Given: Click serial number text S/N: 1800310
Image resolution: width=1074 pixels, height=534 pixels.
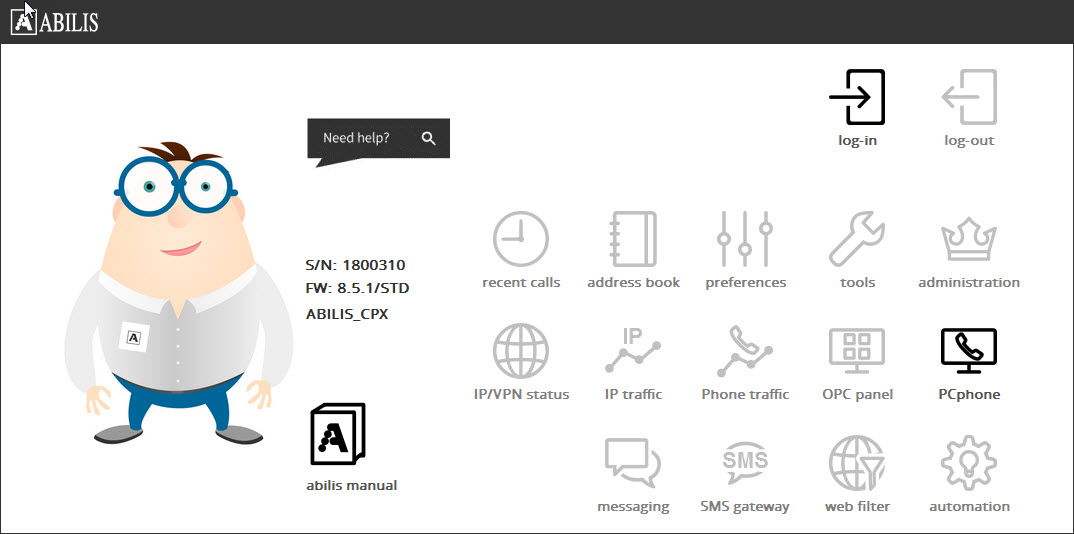Looking at the screenshot, I should click(355, 265).
